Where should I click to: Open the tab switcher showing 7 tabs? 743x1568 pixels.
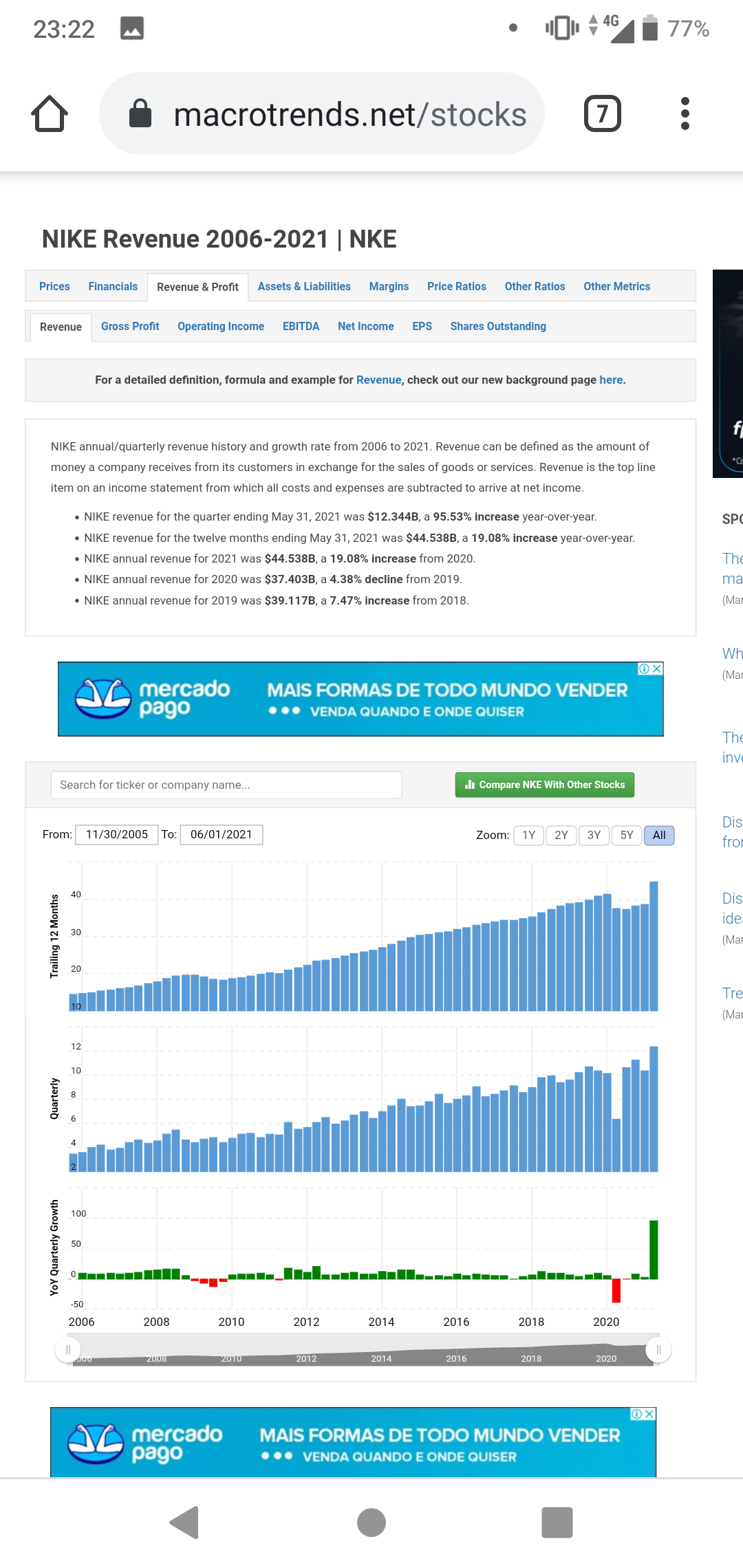602,113
